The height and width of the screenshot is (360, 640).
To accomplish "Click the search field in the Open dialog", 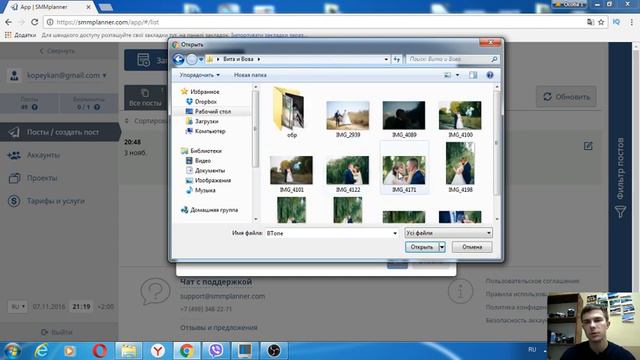I will pyautogui.click(x=452, y=59).
